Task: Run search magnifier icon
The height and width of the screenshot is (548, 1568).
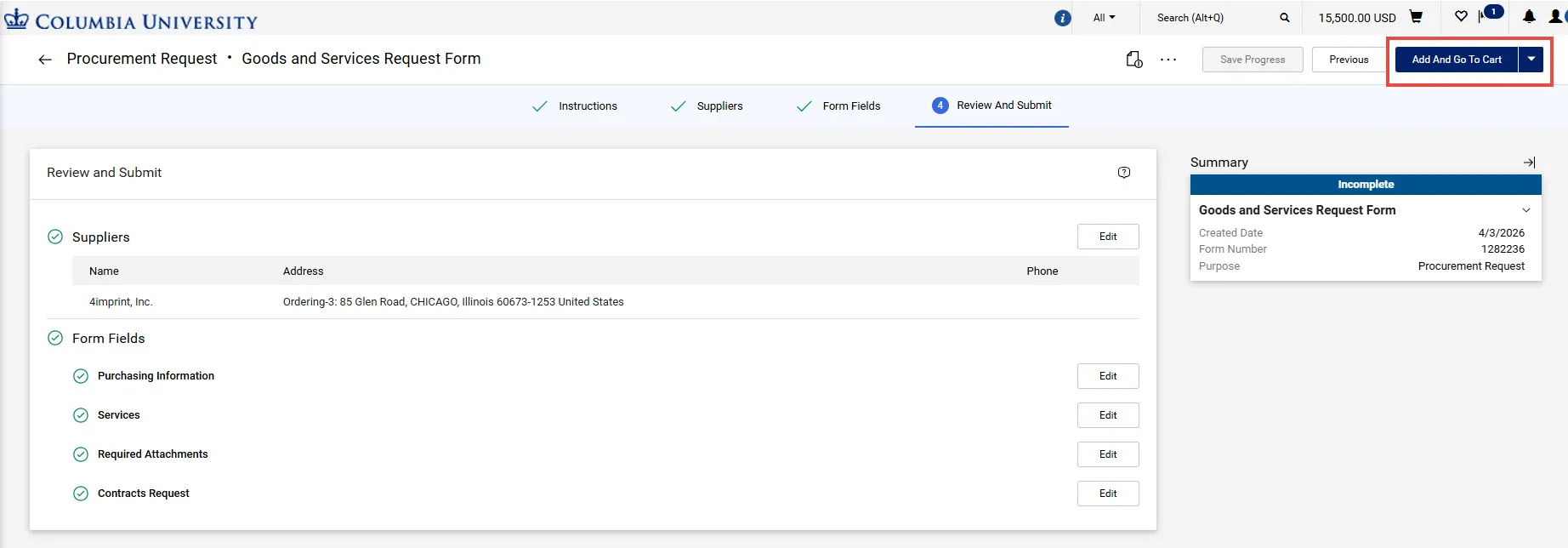Action: (1284, 18)
